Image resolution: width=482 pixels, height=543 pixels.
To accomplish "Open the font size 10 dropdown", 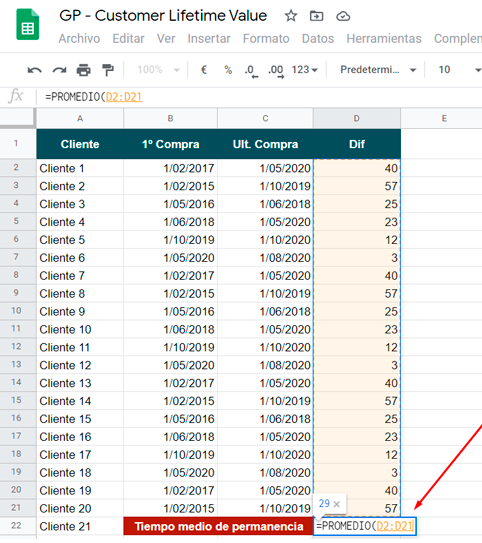I will 459,70.
